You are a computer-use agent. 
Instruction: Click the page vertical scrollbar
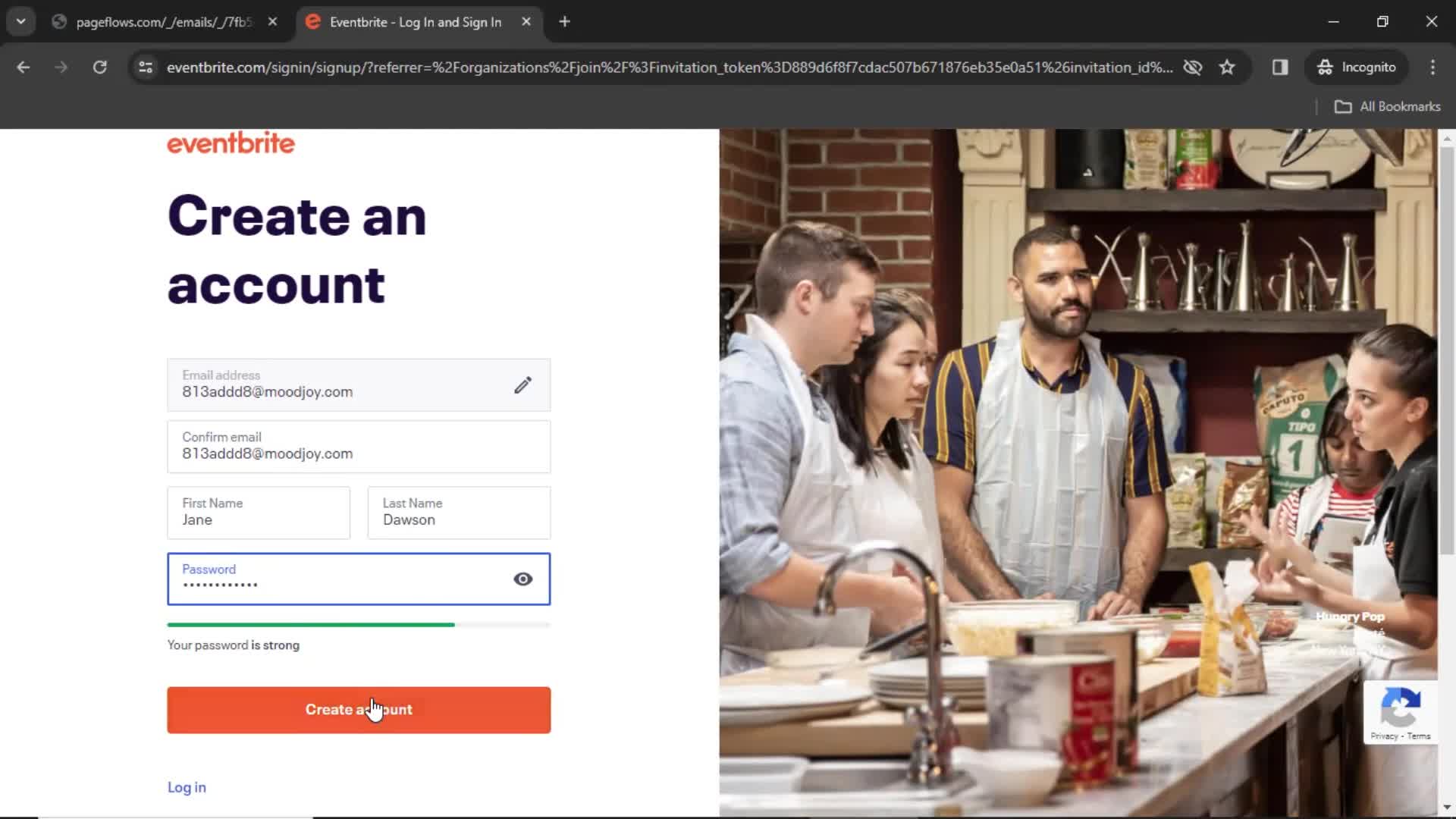tap(1447, 349)
